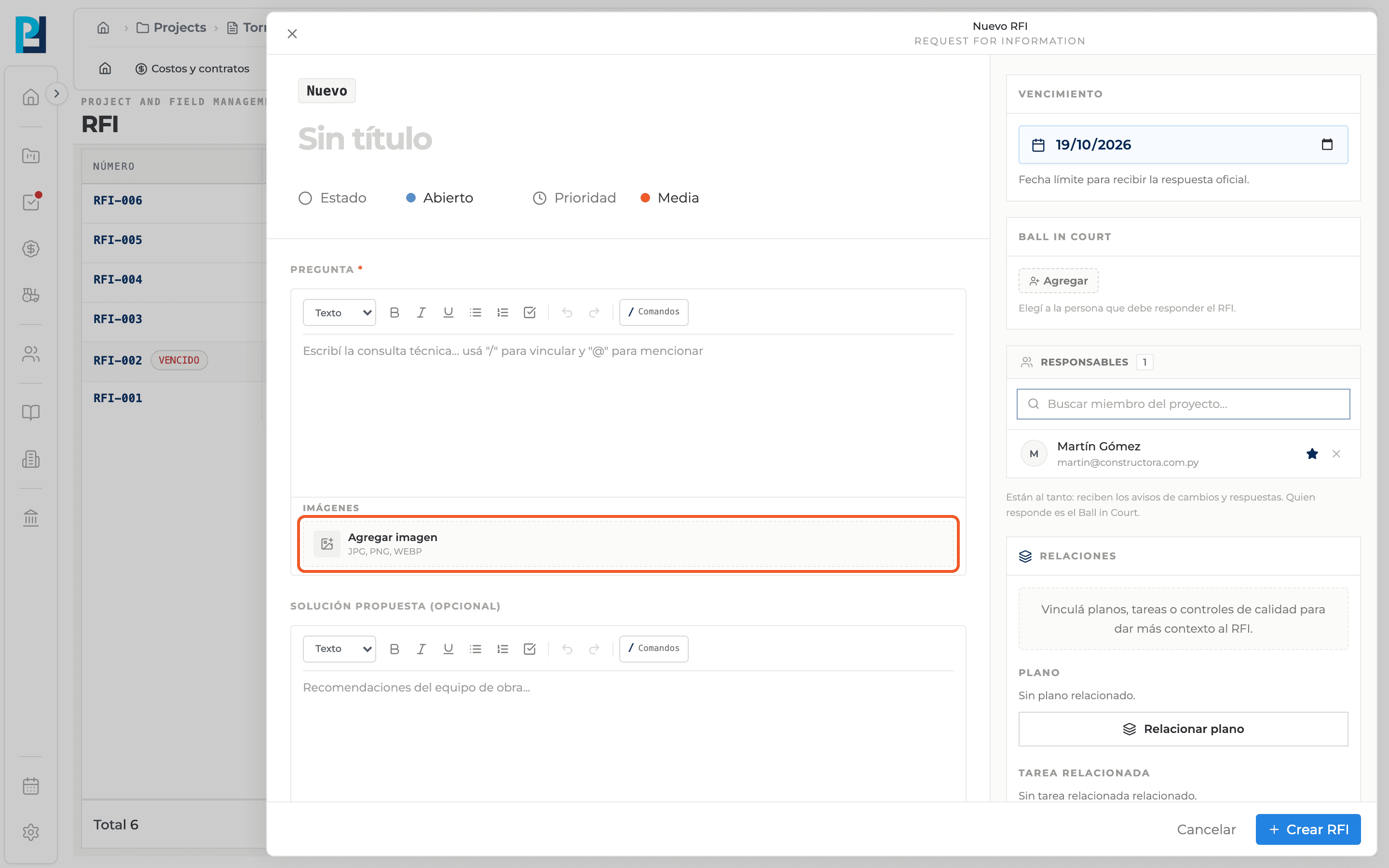Open settings gear in left sidebar
The height and width of the screenshot is (868, 1389).
click(31, 832)
